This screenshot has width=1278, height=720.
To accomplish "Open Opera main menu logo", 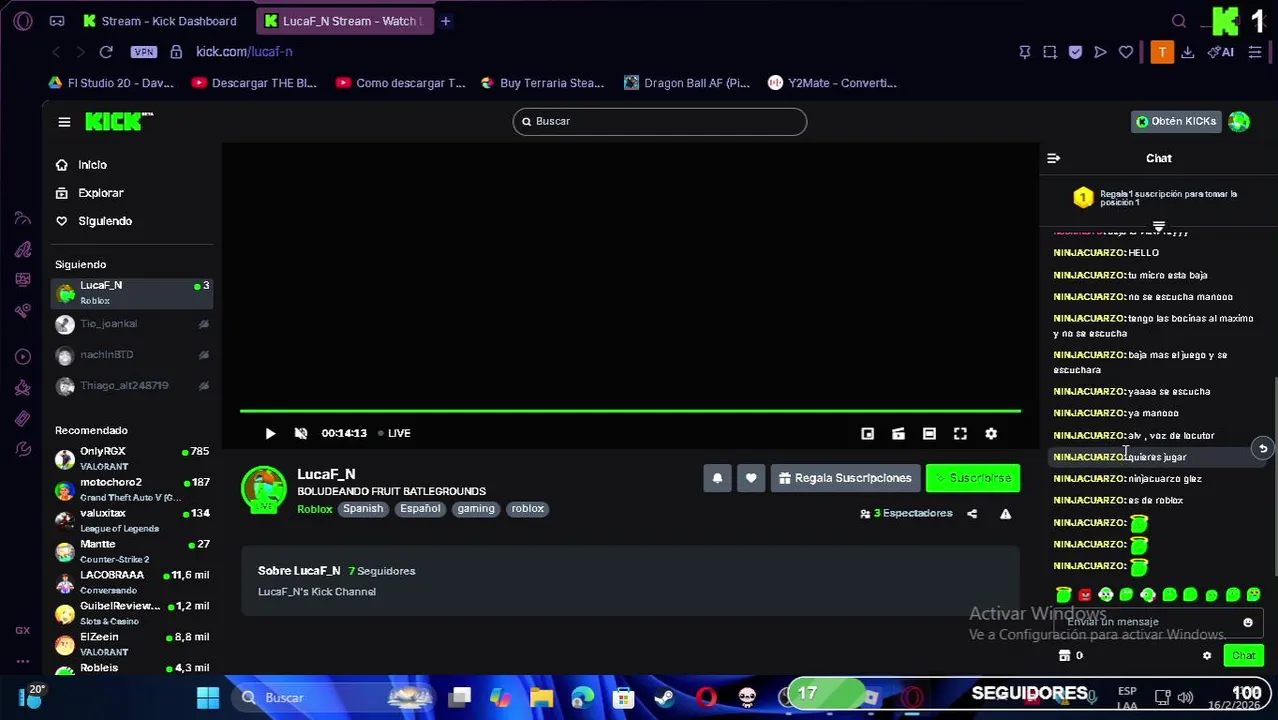I will click(23, 21).
